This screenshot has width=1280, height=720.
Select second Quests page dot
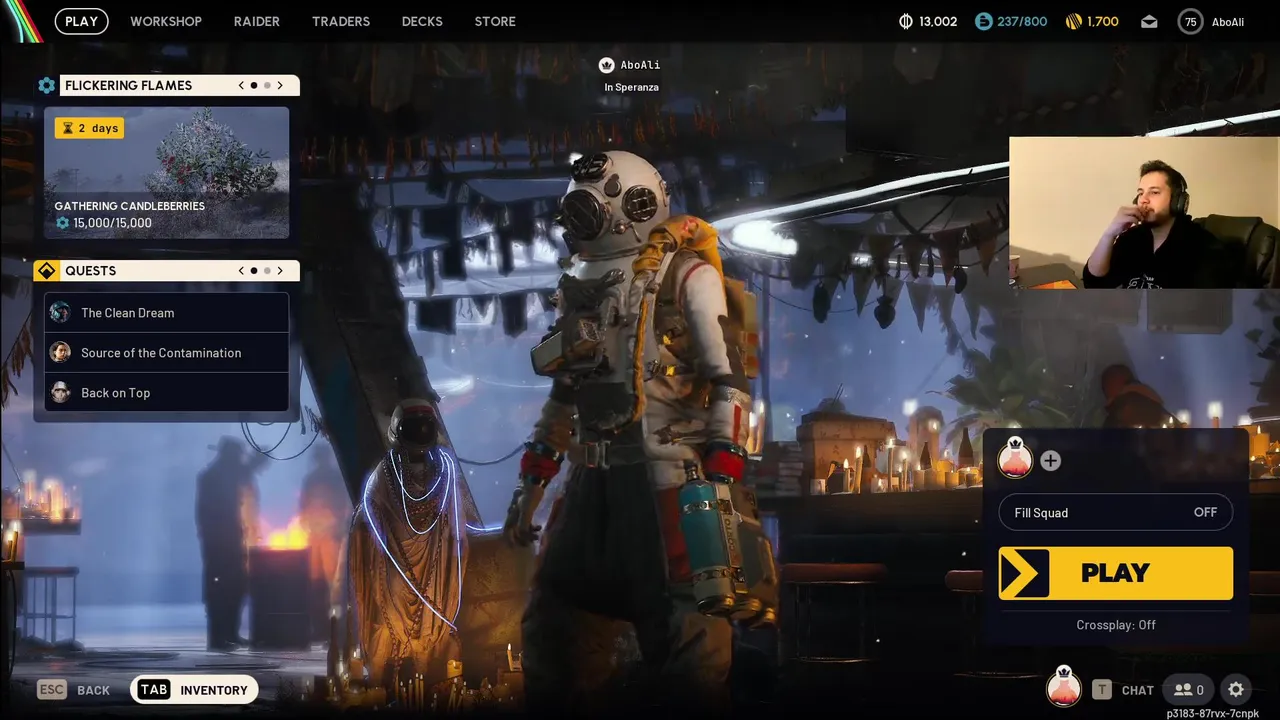tap(267, 271)
